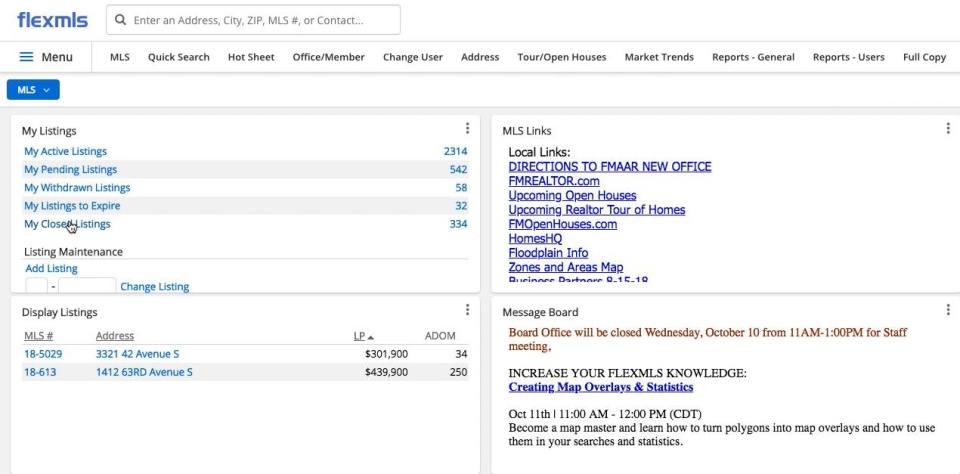This screenshot has width=960, height=474.
Task: Expand the blue MLS dropdown
Action: pyautogui.click(x=33, y=90)
